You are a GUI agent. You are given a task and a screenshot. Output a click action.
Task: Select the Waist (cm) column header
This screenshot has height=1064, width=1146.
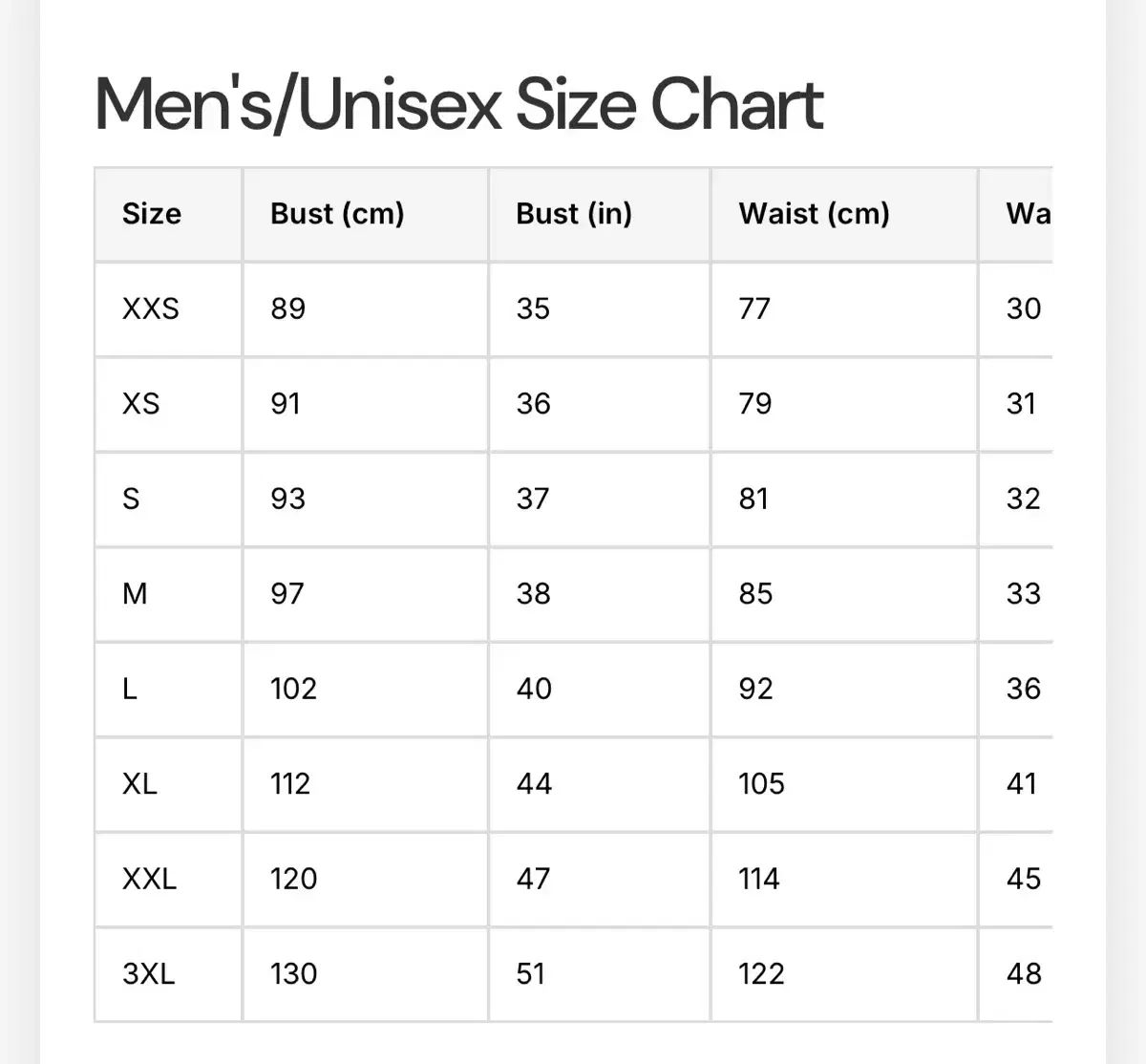point(814,213)
